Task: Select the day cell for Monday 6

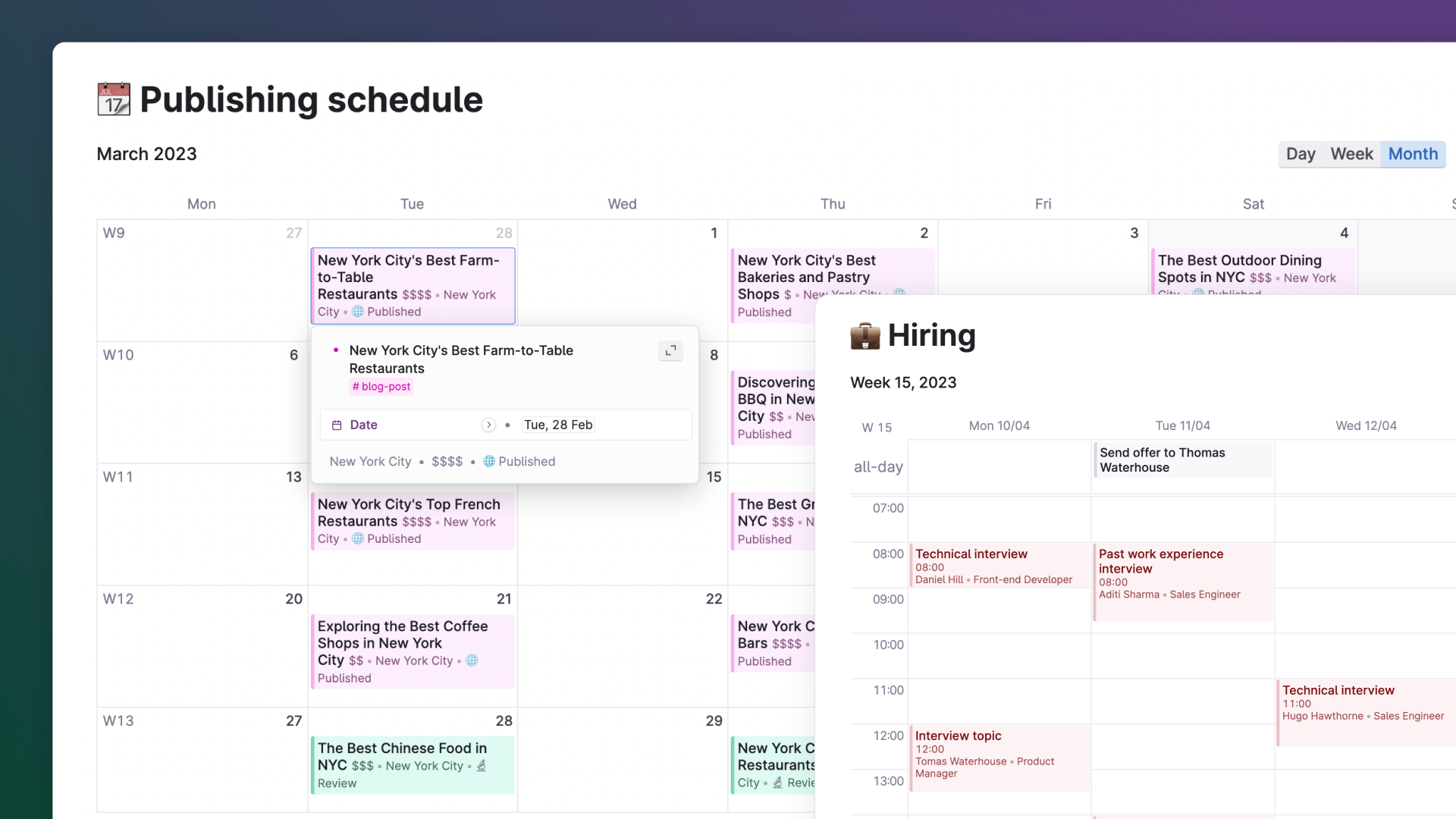Action: 202,402
